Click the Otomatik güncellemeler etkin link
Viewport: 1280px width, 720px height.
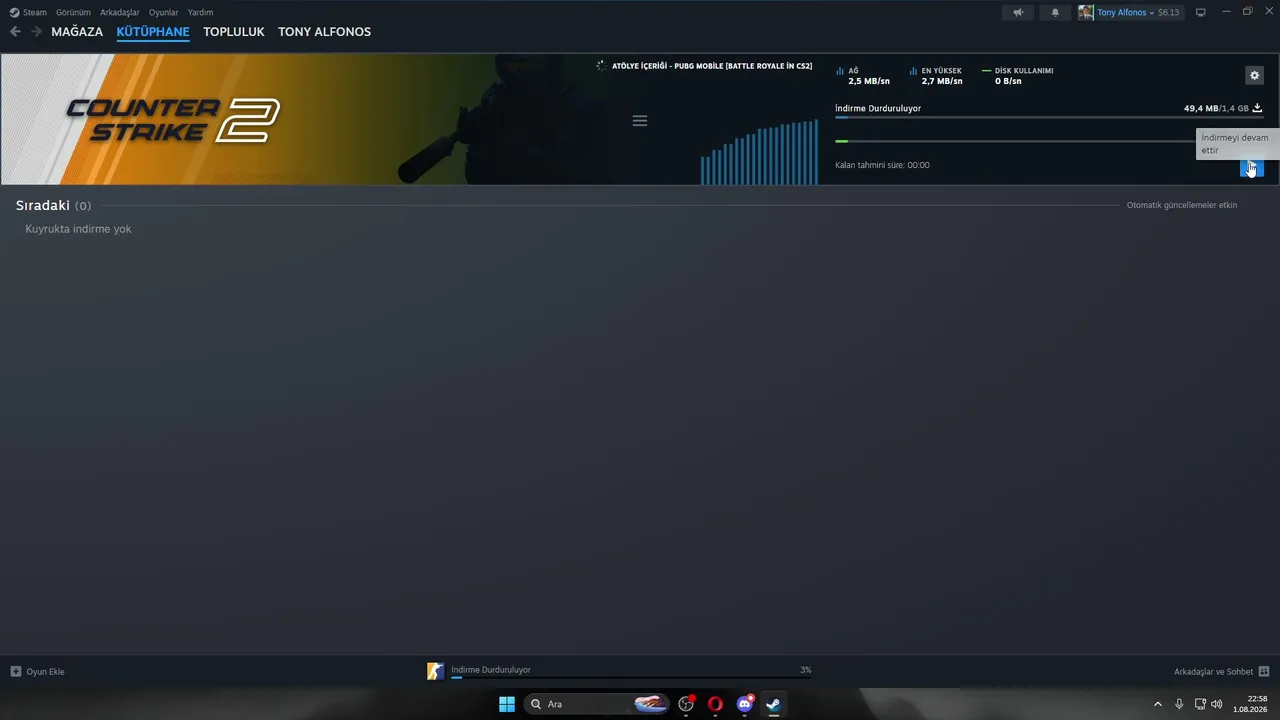tap(1182, 205)
